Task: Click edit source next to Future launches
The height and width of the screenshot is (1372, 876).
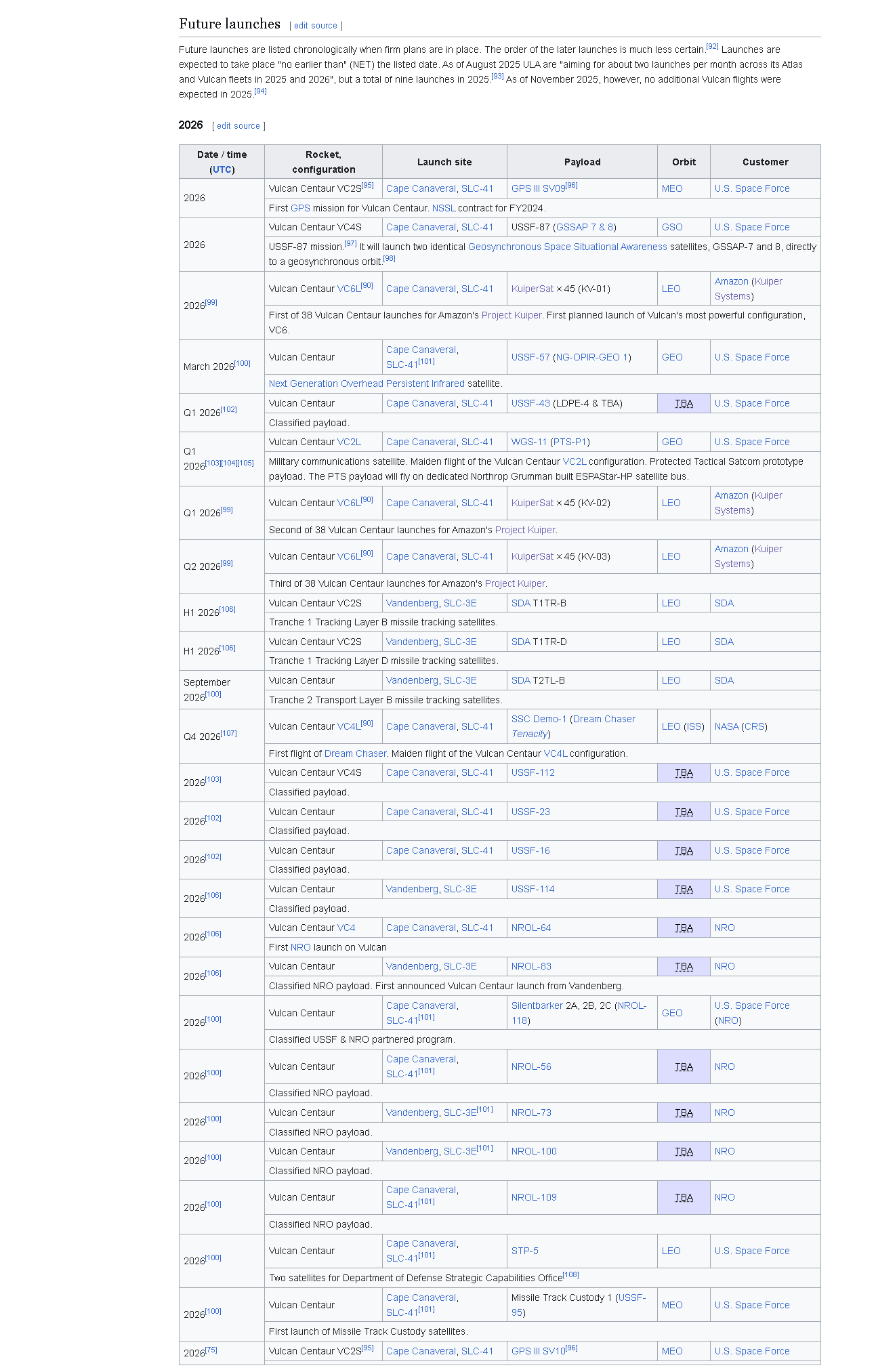Action: [x=315, y=26]
